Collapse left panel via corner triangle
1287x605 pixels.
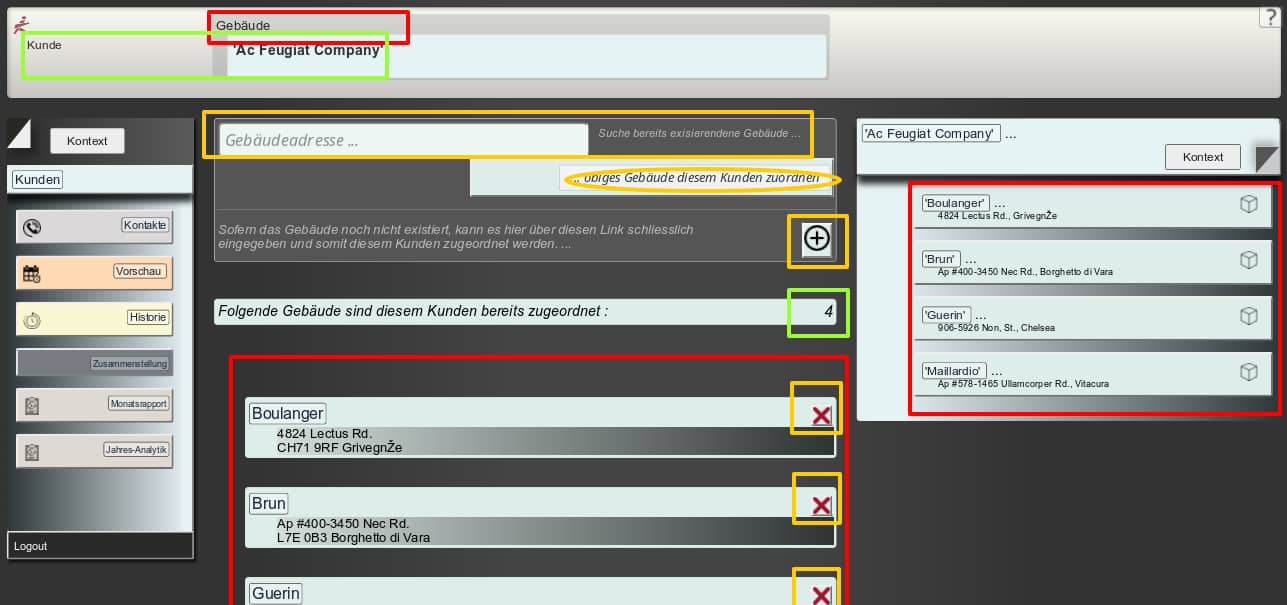(19, 132)
